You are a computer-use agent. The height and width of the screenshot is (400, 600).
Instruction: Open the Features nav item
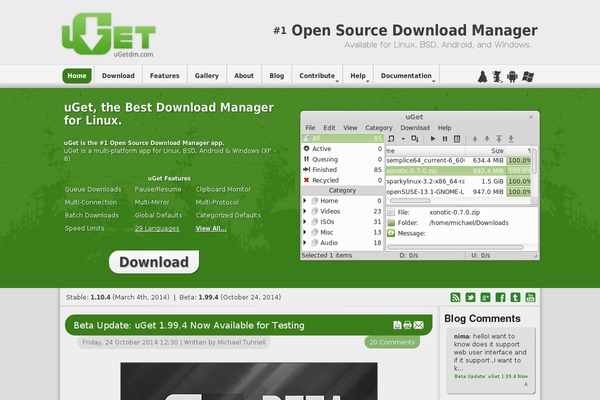[x=165, y=76]
